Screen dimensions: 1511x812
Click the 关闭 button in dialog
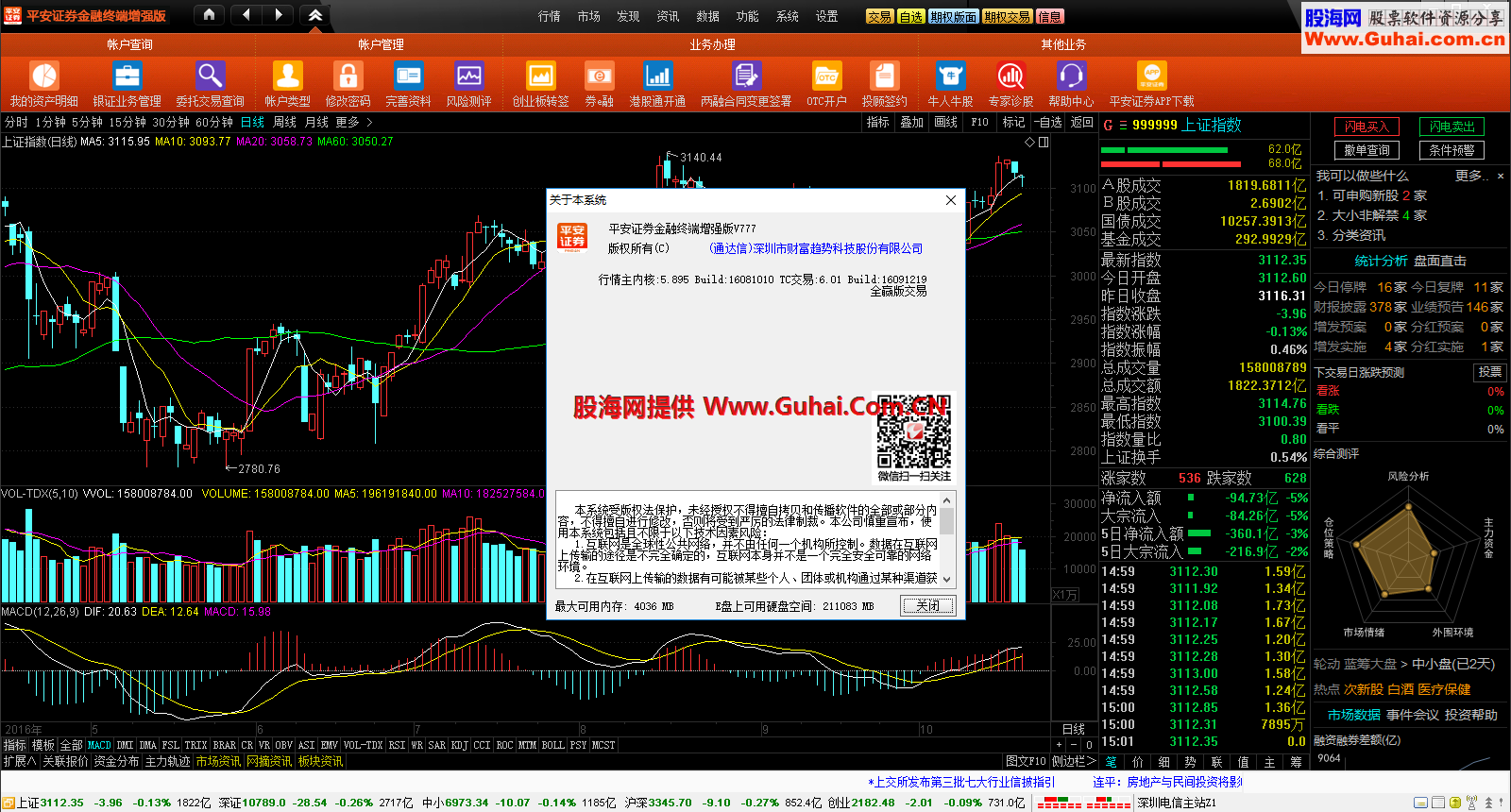928,606
